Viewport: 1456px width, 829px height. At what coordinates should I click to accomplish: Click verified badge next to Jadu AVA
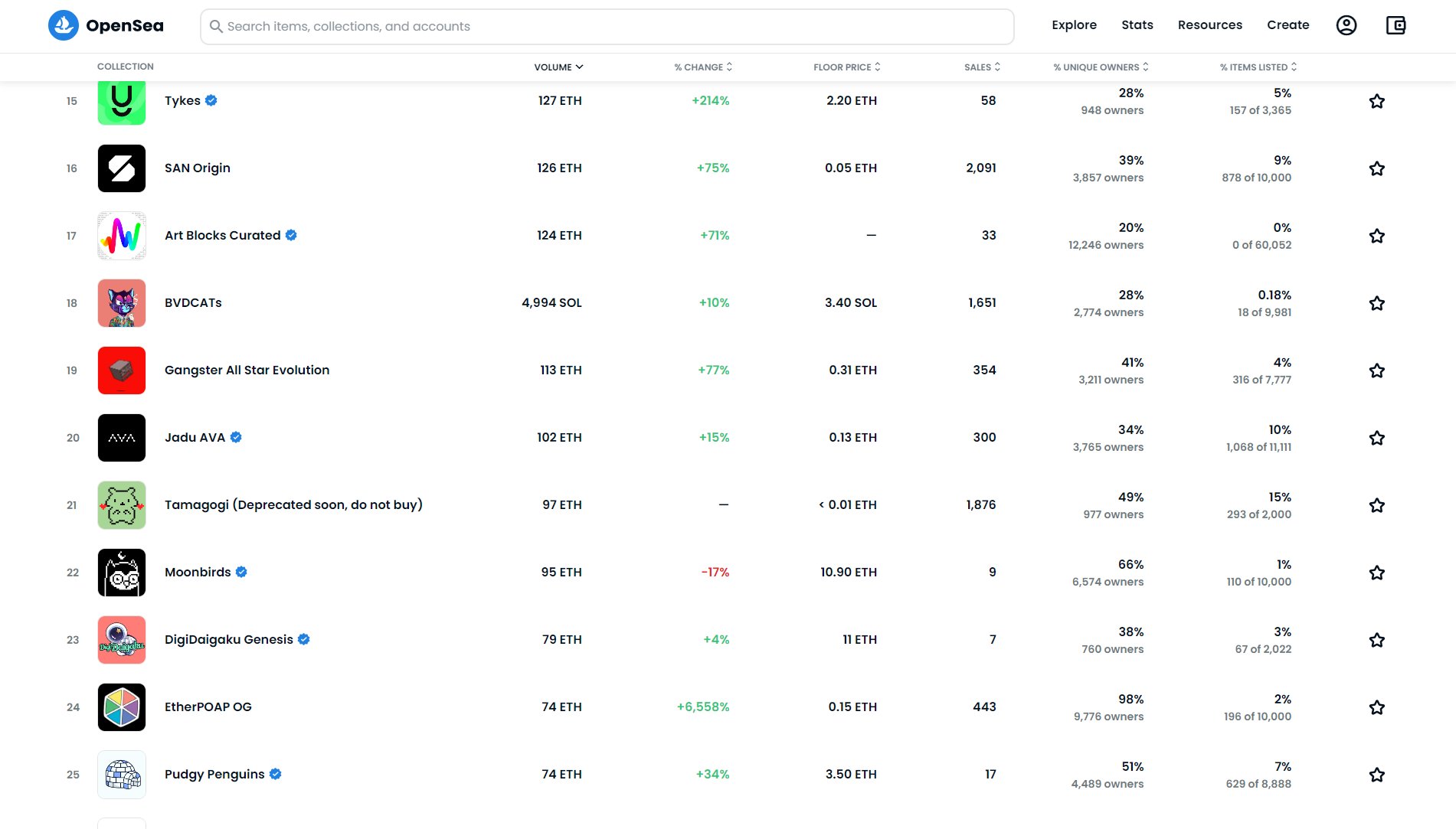click(x=236, y=437)
